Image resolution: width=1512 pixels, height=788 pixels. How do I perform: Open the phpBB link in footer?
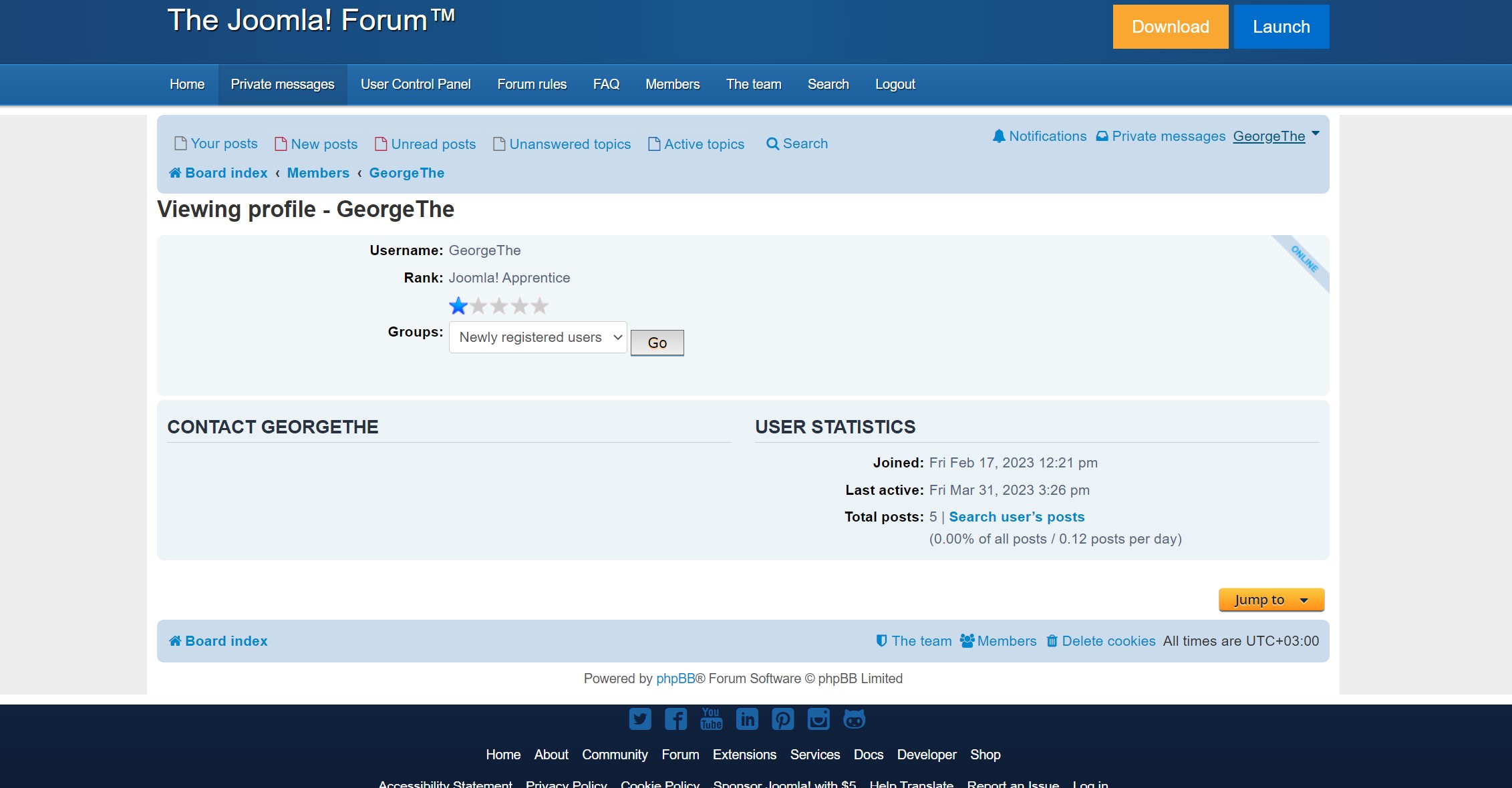(x=675, y=678)
